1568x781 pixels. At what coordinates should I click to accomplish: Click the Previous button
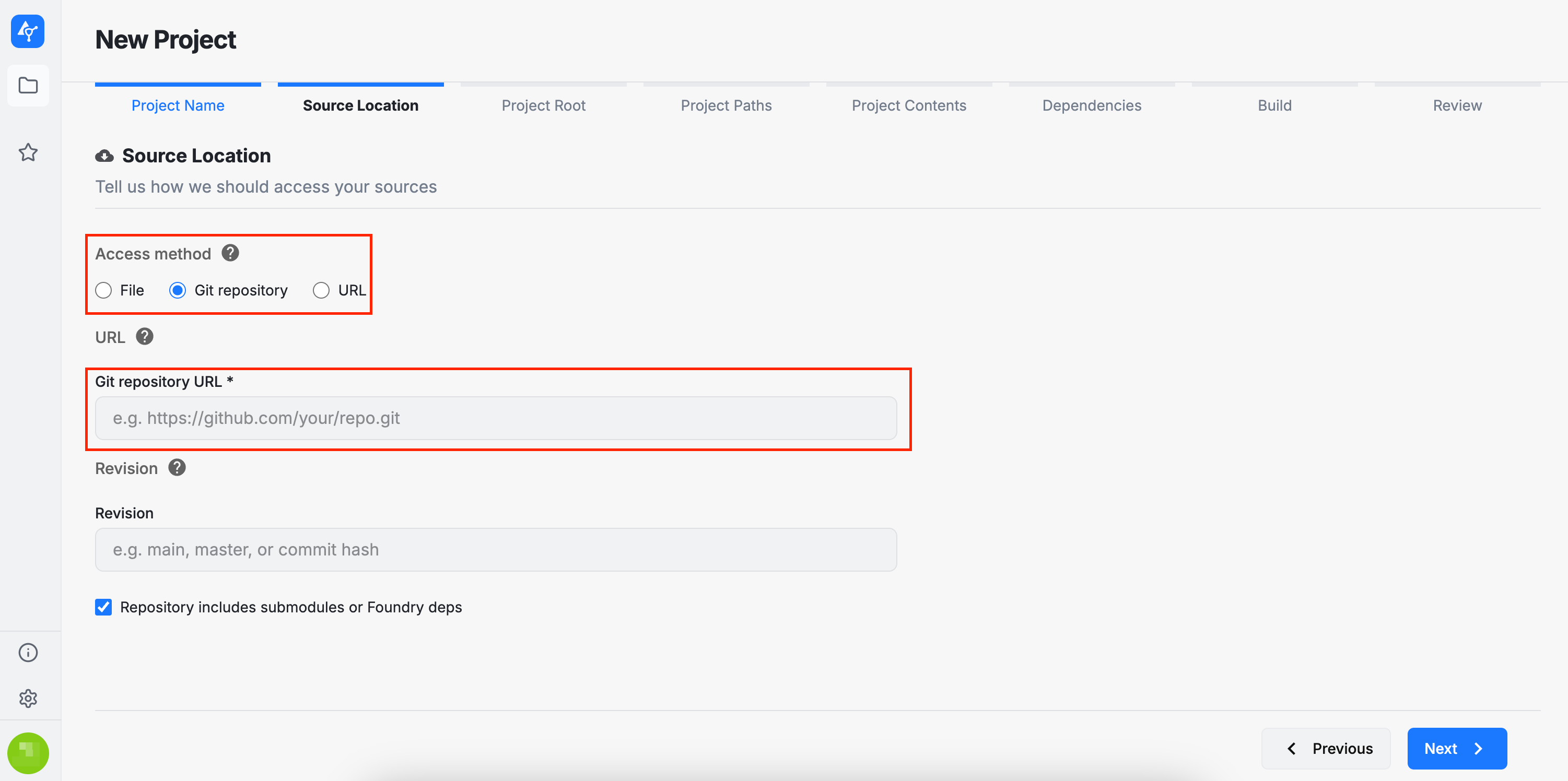coord(1326,748)
